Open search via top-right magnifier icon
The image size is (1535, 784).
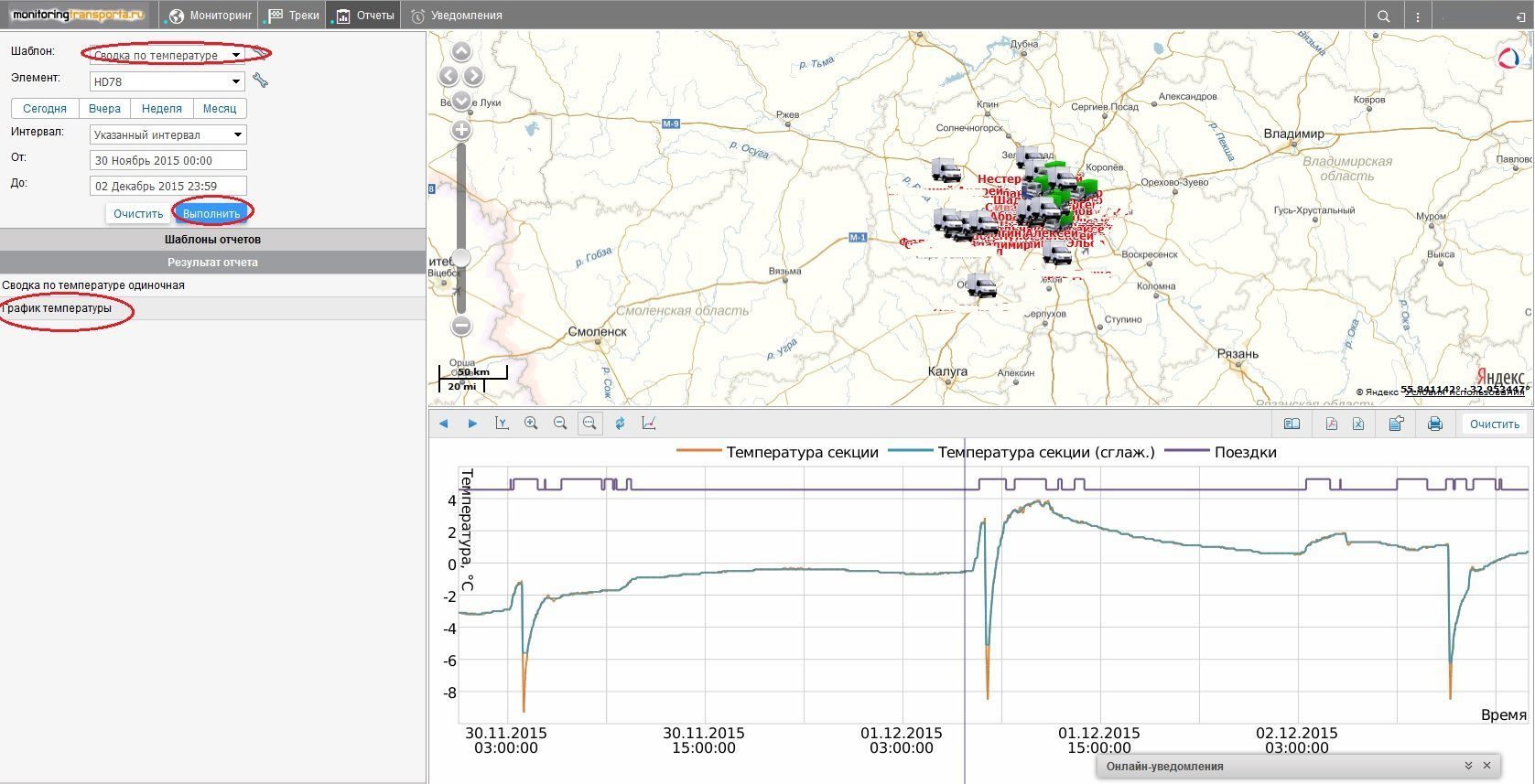click(x=1384, y=16)
